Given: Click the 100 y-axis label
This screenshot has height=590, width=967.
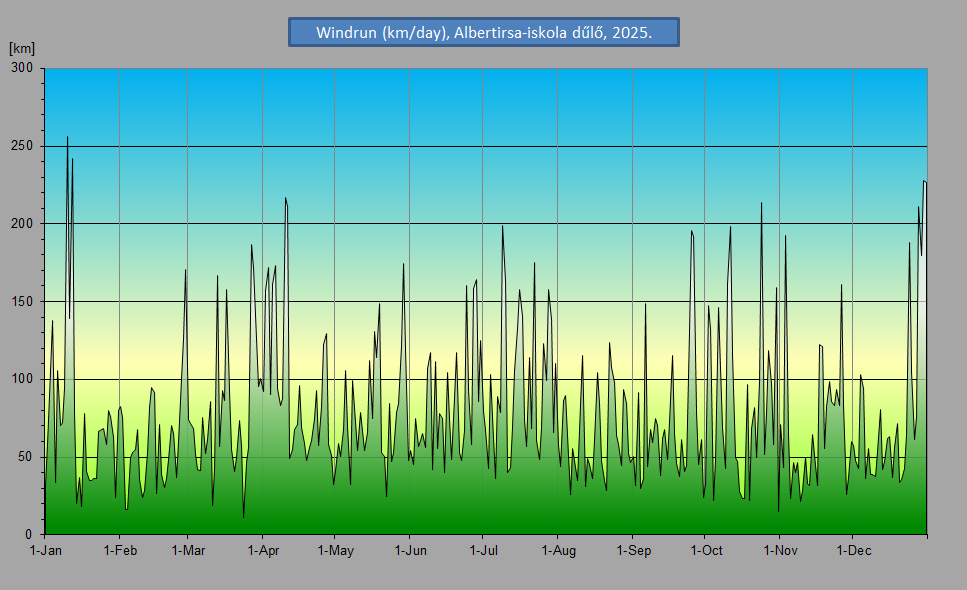Looking at the screenshot, I should [x=22, y=379].
